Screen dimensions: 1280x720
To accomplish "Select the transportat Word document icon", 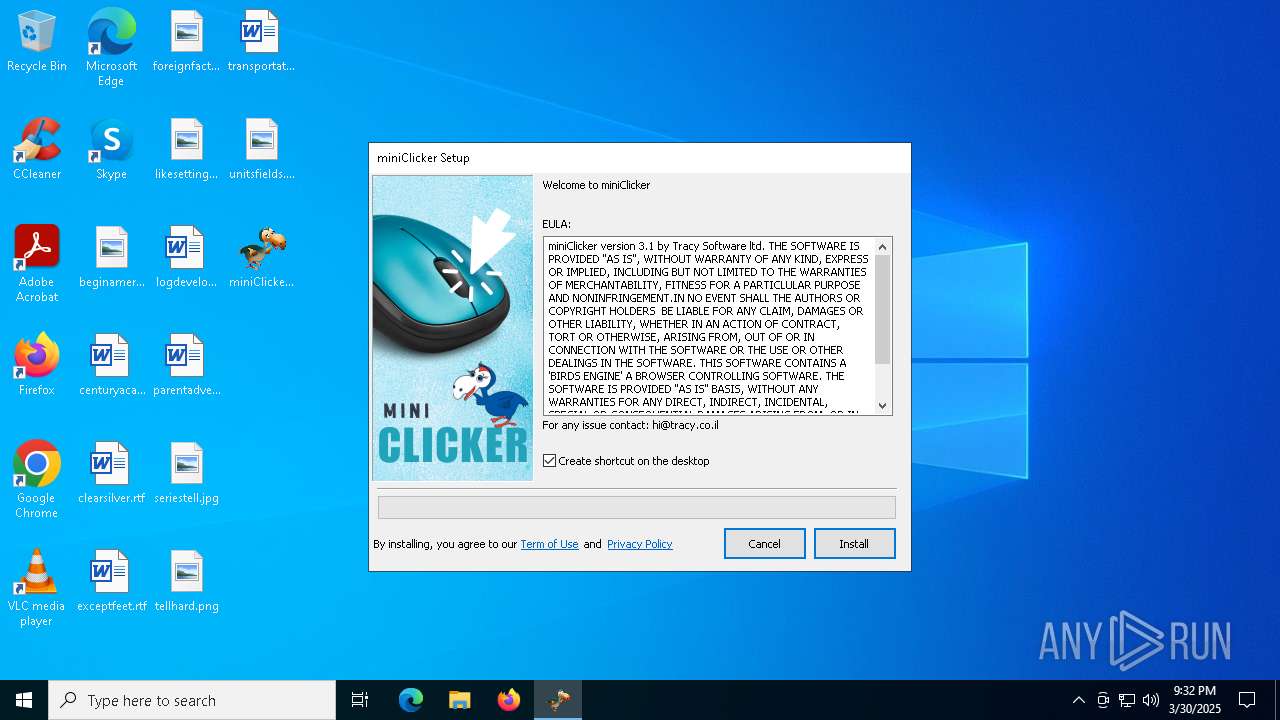I will [x=261, y=42].
